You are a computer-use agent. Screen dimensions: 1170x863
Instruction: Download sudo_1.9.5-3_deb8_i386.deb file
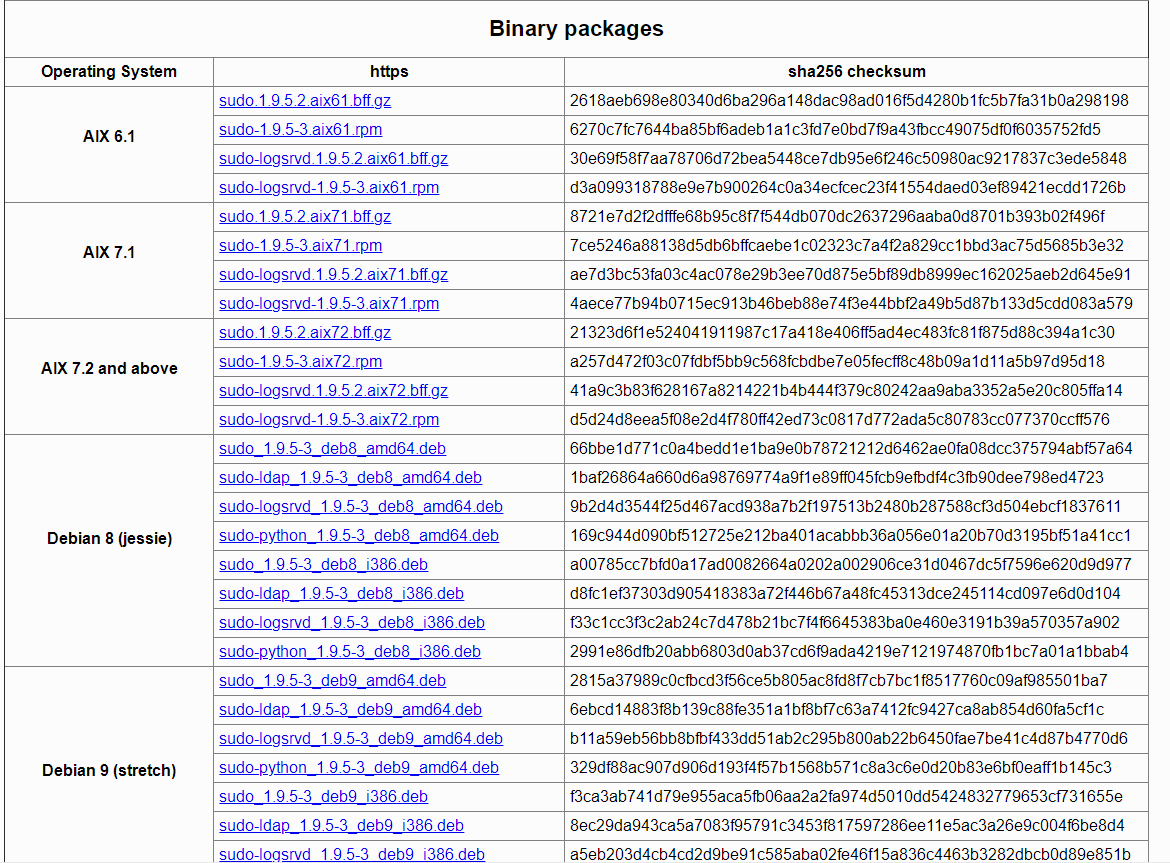323,565
